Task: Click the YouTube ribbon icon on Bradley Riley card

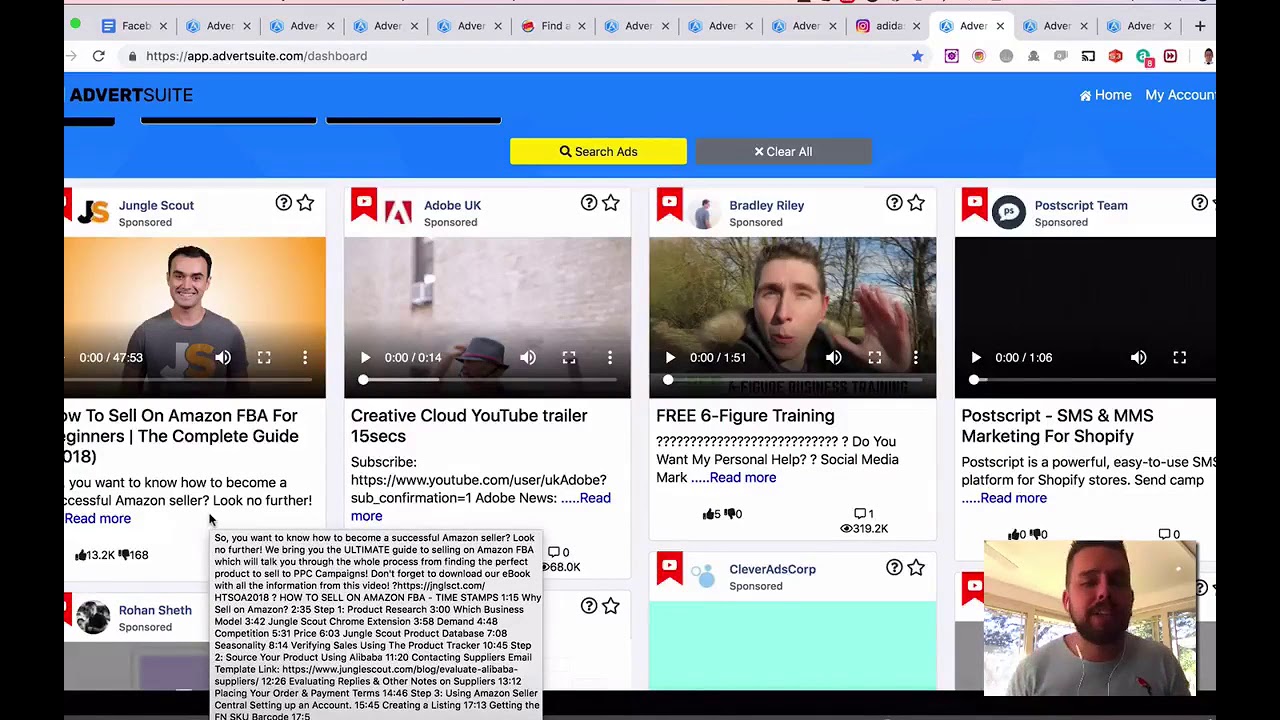Action: 669,204
